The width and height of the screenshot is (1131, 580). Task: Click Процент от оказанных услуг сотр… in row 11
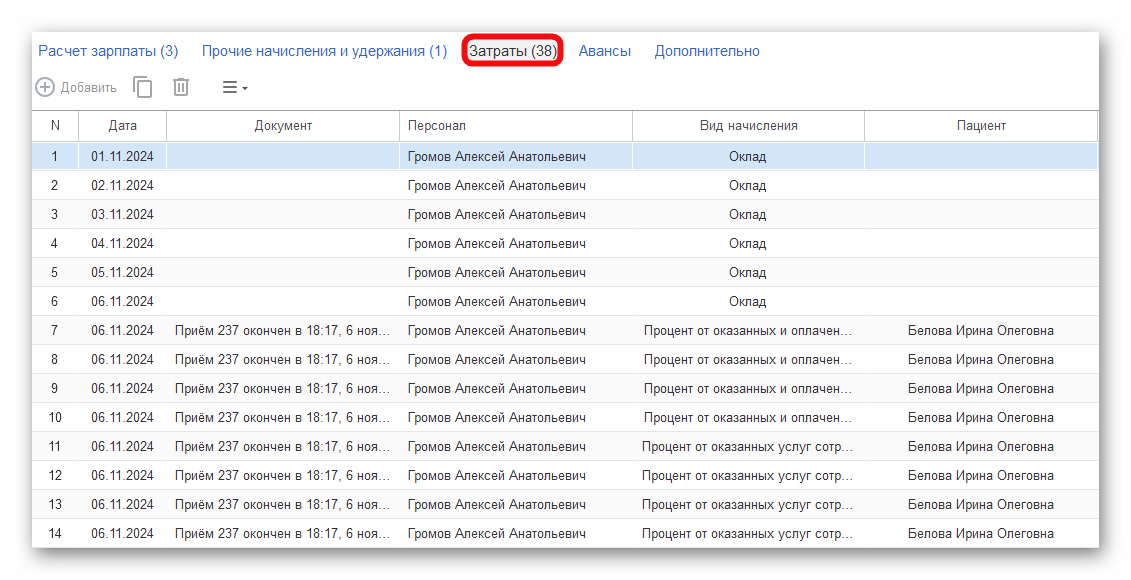click(747, 447)
